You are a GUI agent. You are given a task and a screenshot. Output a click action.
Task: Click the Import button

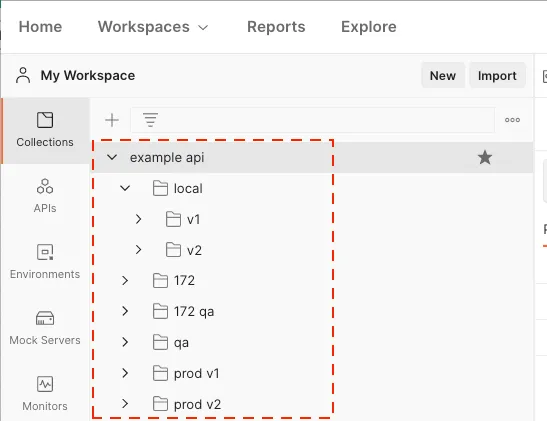tap(497, 75)
